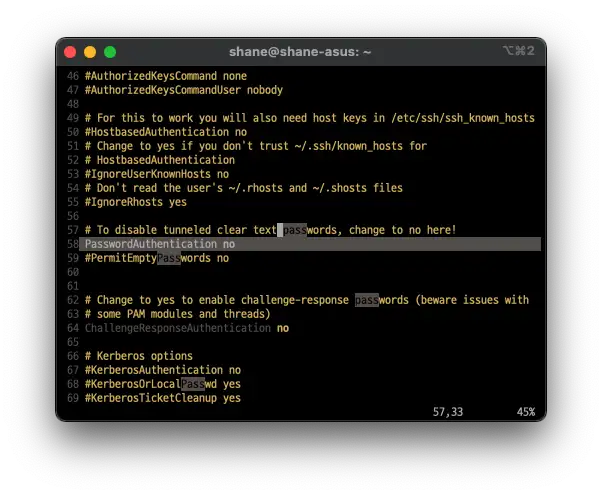Click line number 65
Viewport: 602px width, 495px height.
click(x=73, y=342)
